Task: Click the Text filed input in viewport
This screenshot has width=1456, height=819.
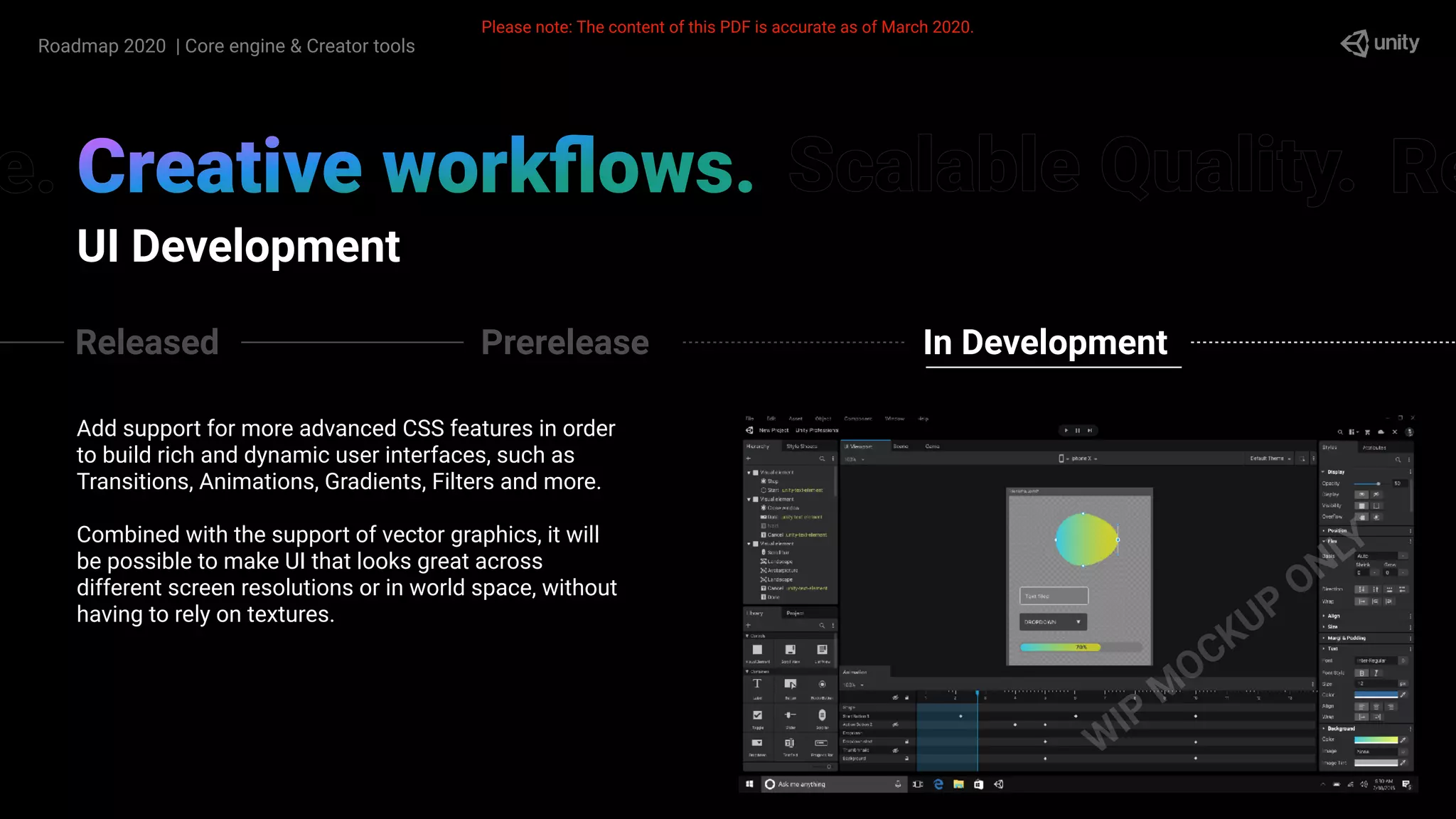Action: 1054,596
